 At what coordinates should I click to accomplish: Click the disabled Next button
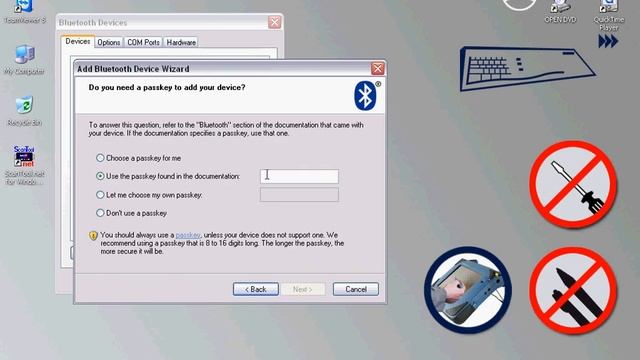click(302, 289)
